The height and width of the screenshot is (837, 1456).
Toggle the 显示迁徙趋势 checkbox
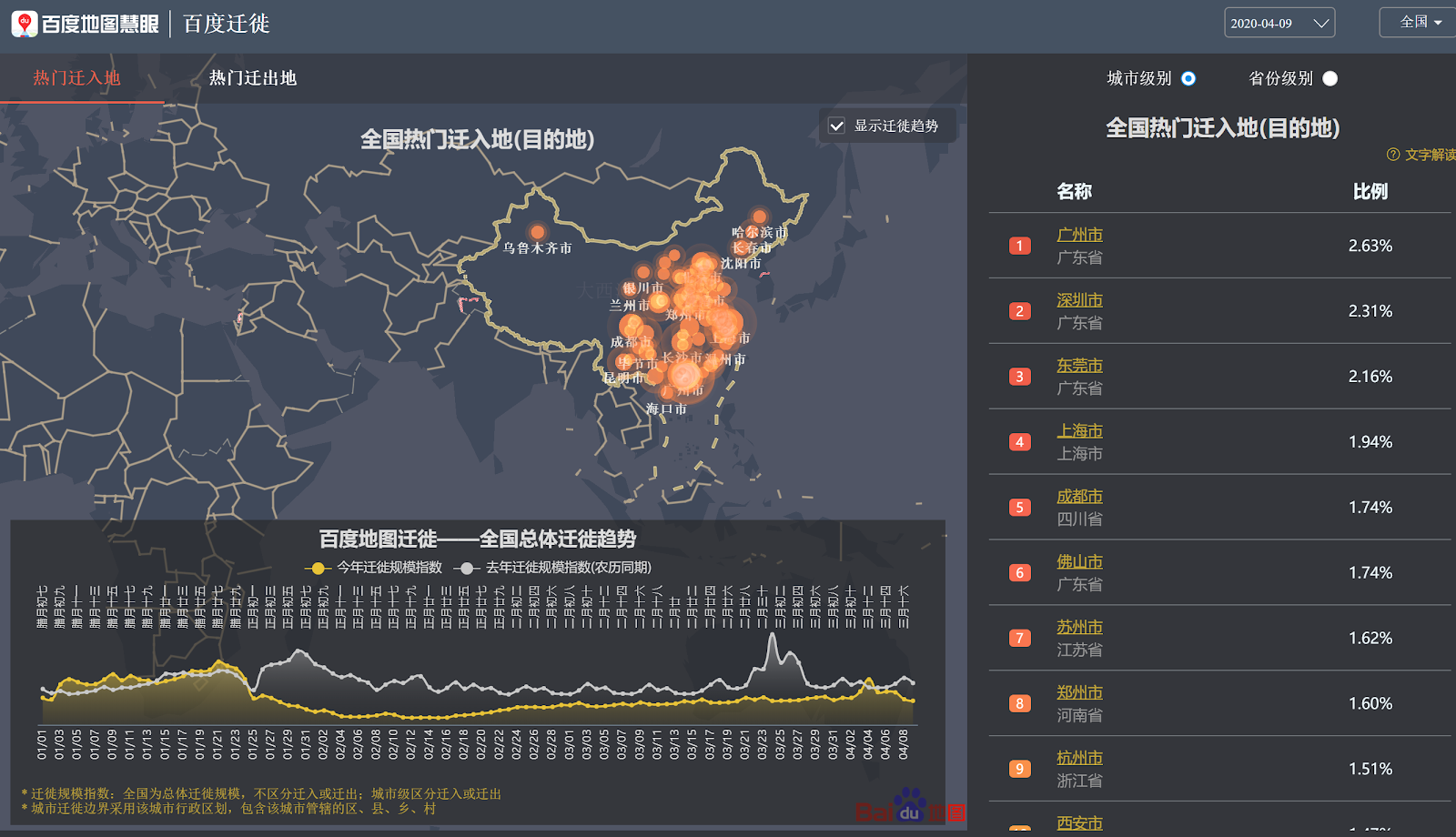(837, 126)
